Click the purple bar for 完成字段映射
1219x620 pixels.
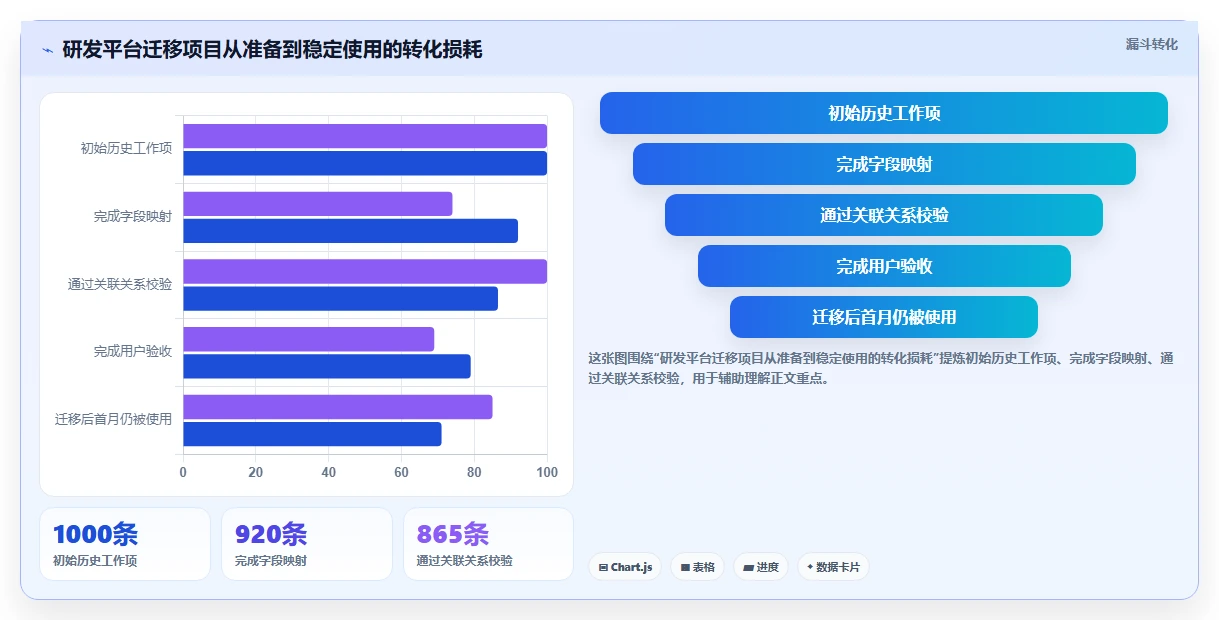point(318,204)
